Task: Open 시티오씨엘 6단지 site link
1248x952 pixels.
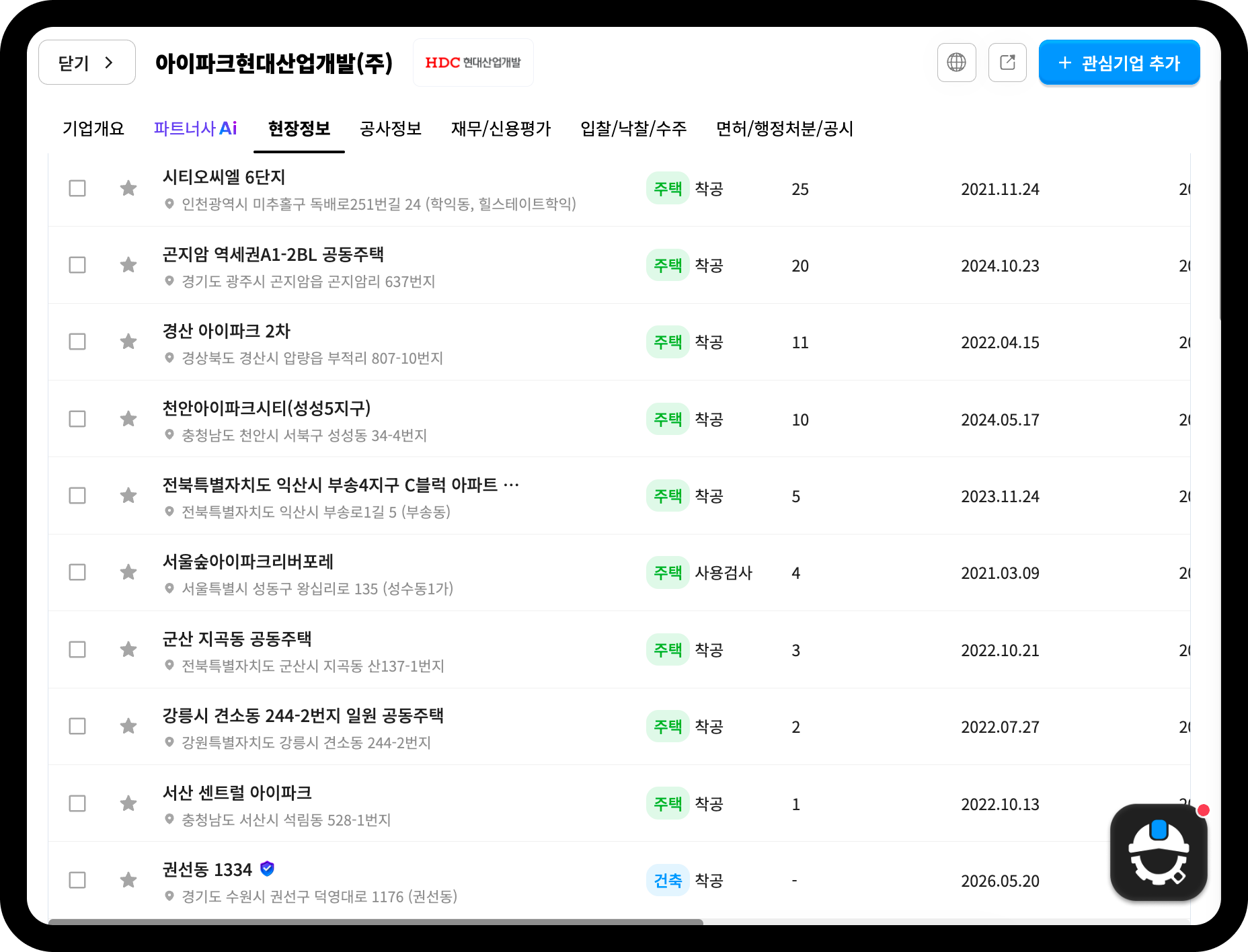Action: point(224,177)
